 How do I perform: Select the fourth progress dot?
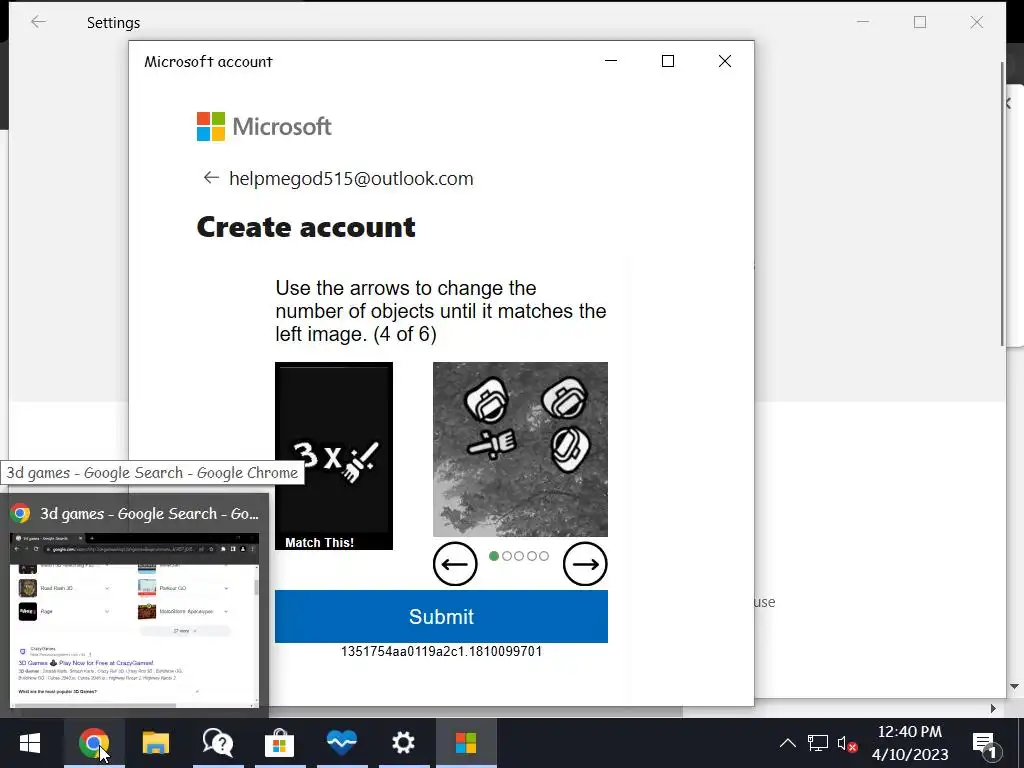pos(532,556)
